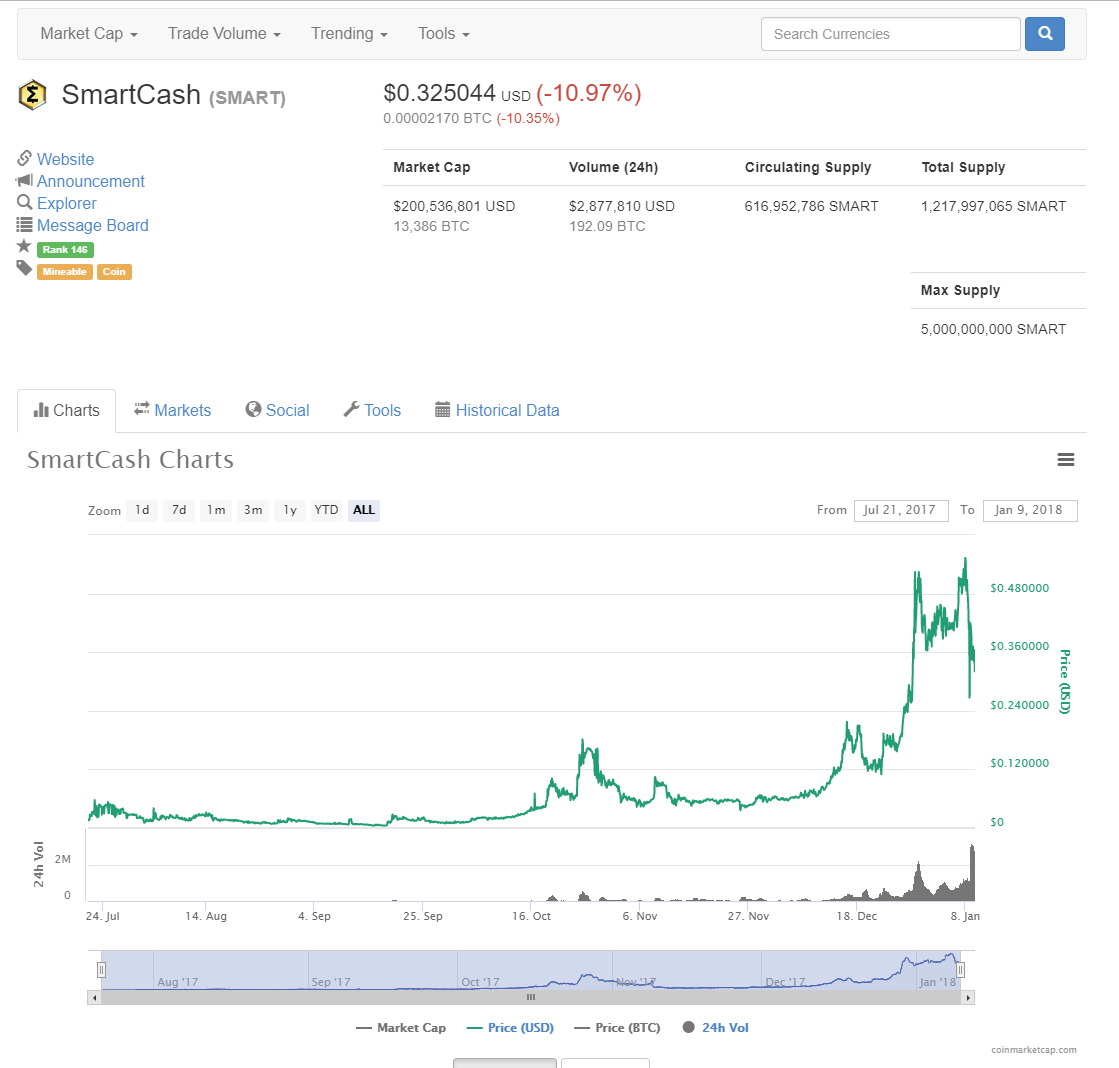Click the navigator horizontal scrollbar thumb
This screenshot has width=1119, height=1068.
(x=531, y=997)
